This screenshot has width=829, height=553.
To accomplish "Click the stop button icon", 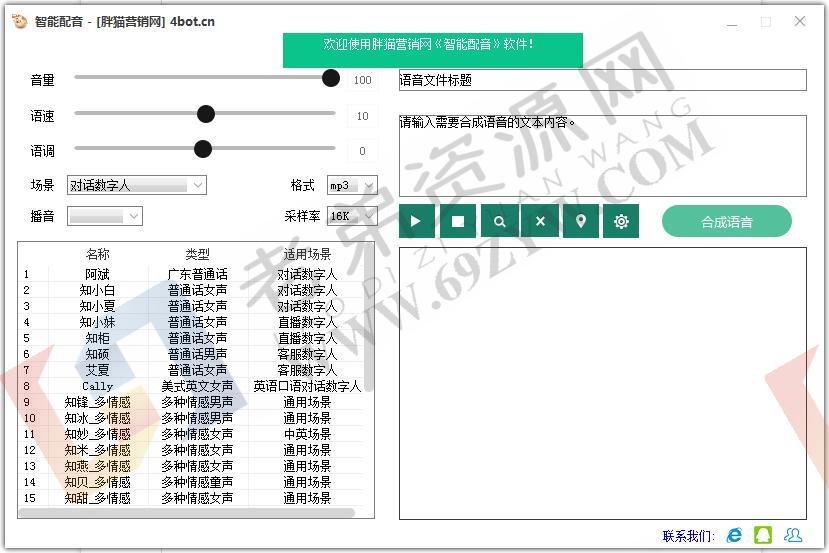I will coord(458,221).
